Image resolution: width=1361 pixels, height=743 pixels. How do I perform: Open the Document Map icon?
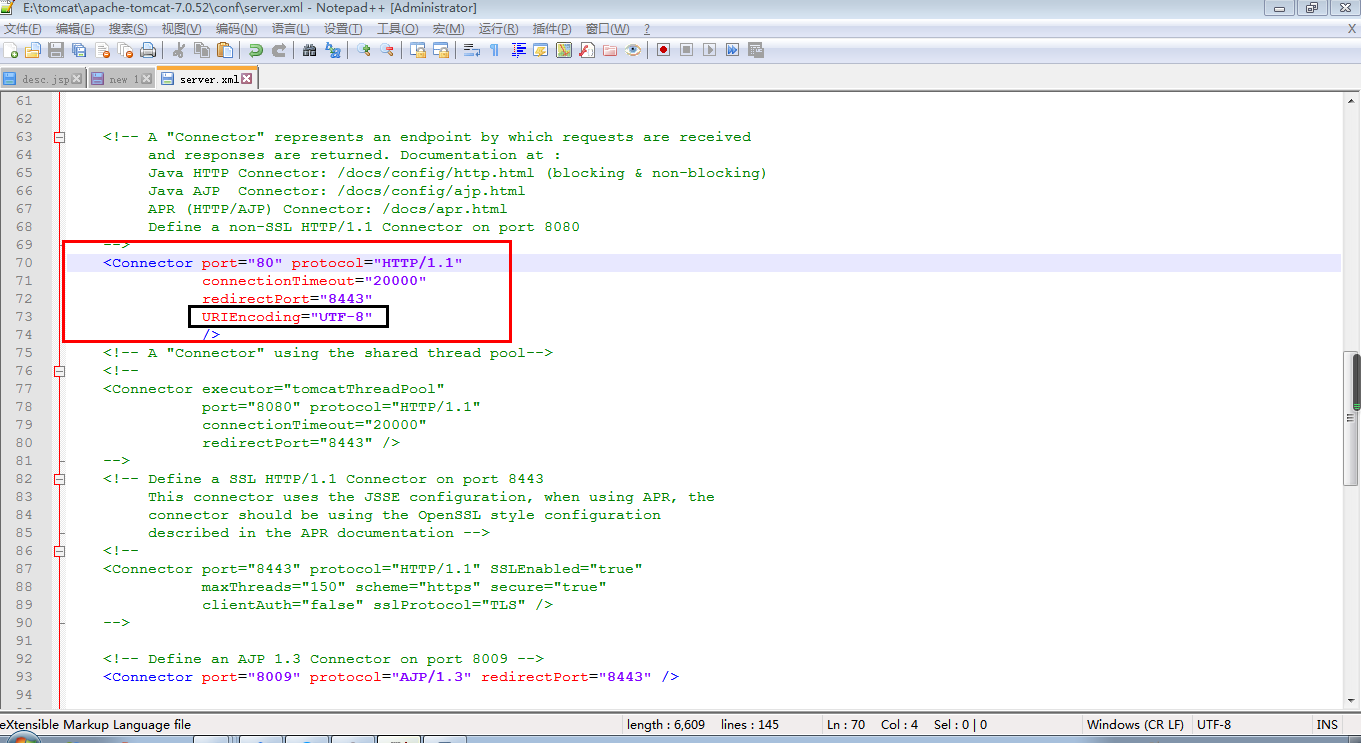563,50
